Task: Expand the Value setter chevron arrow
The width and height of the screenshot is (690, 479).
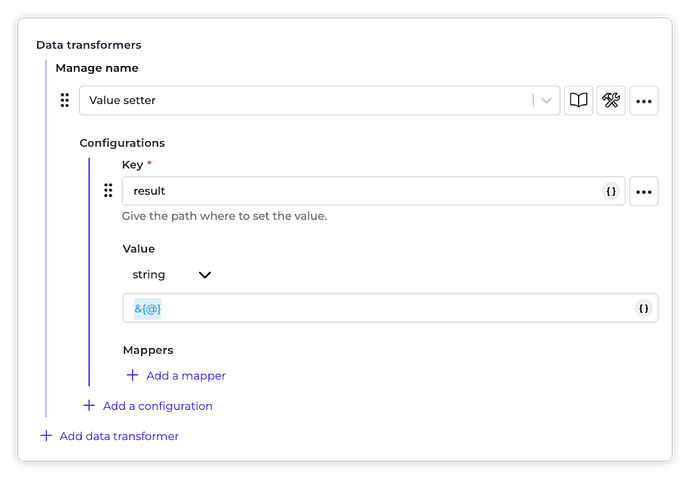Action: point(546,101)
